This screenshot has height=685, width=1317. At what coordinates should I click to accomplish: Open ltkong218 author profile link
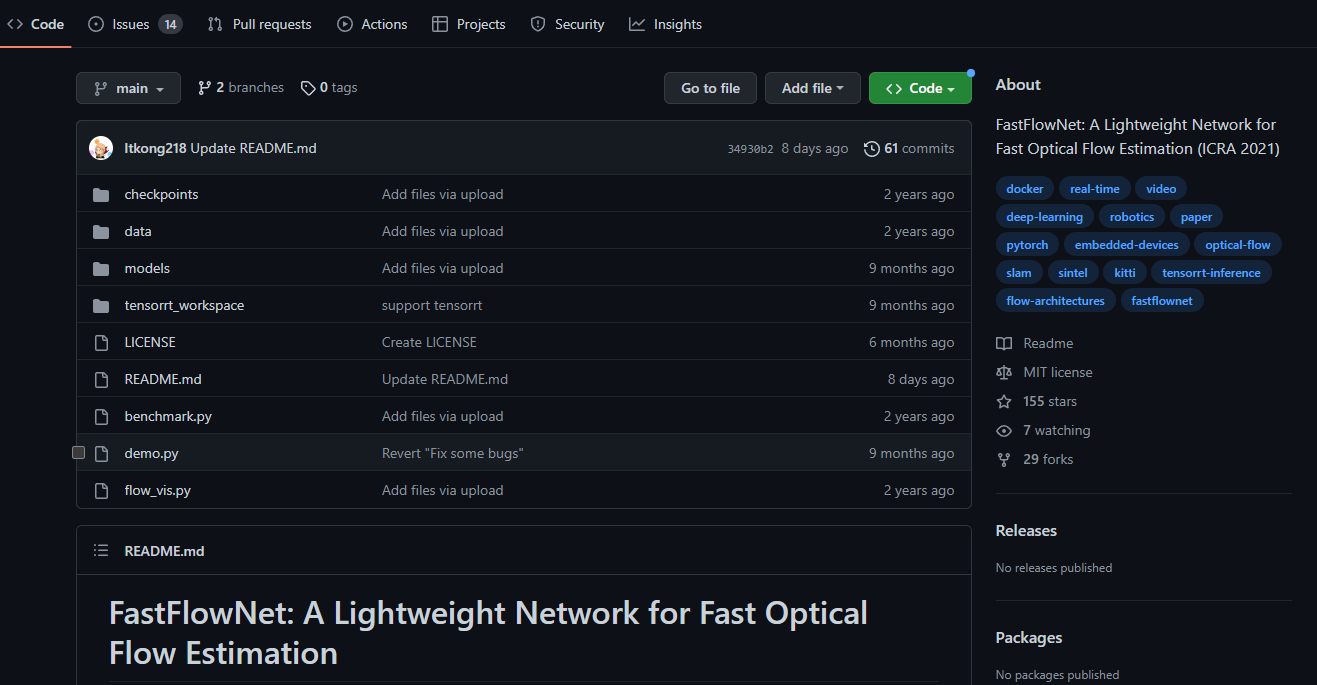pyautogui.click(x=155, y=148)
